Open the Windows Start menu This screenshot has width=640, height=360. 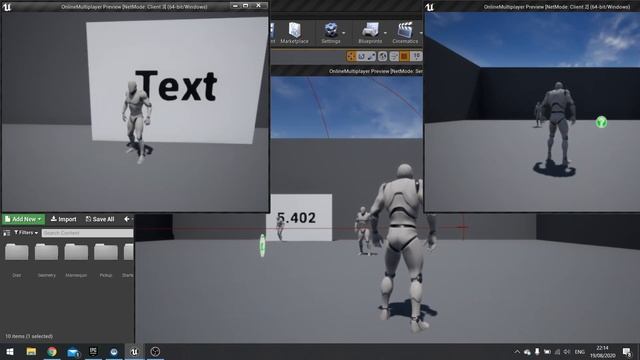point(10,351)
